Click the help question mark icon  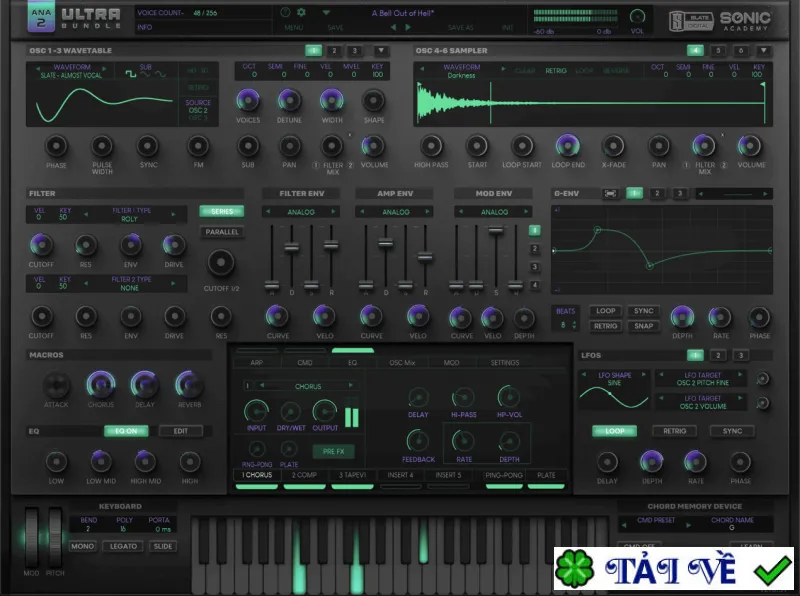286,12
